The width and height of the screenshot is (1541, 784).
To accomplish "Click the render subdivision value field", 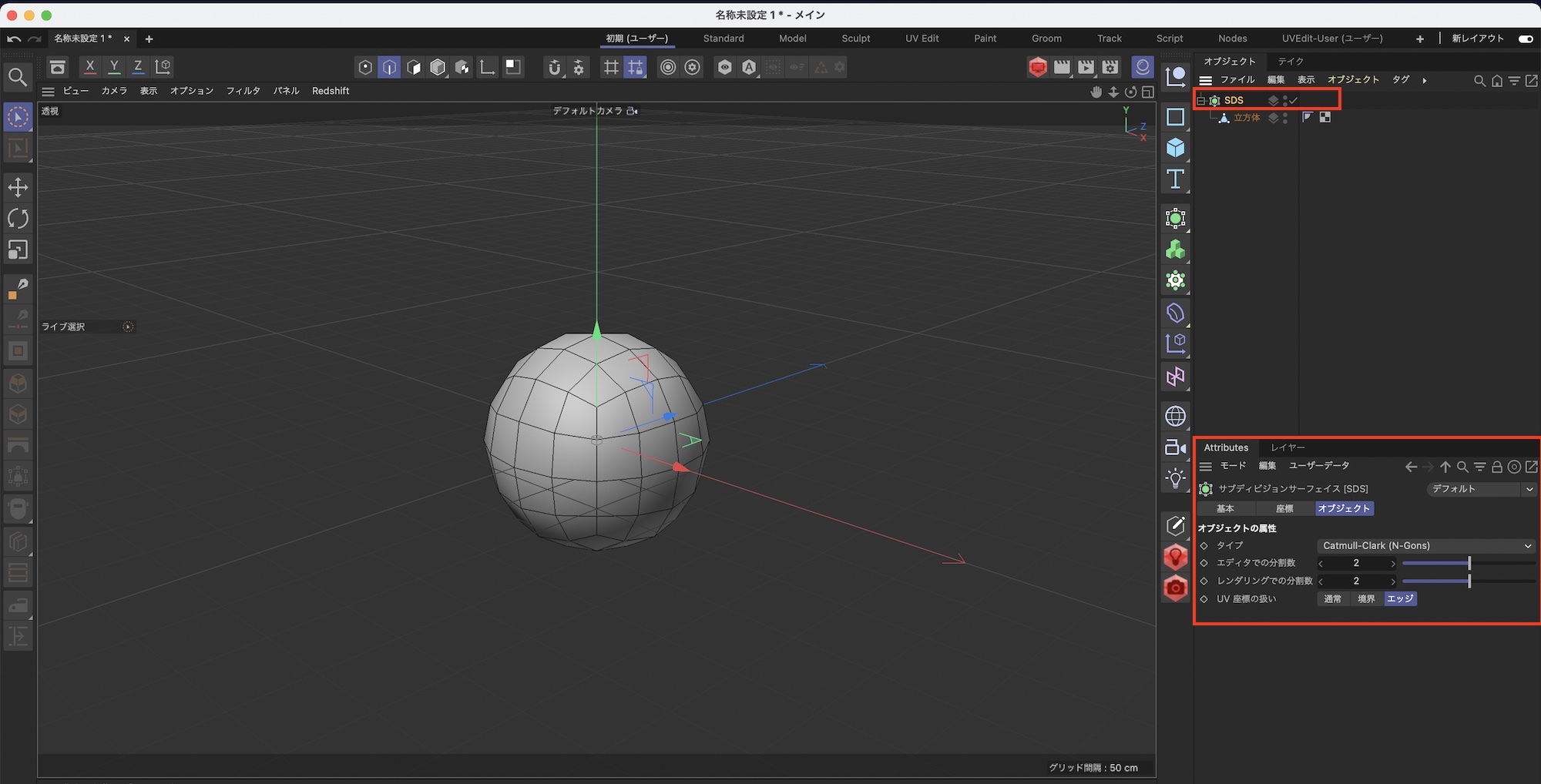I will tap(1356, 581).
